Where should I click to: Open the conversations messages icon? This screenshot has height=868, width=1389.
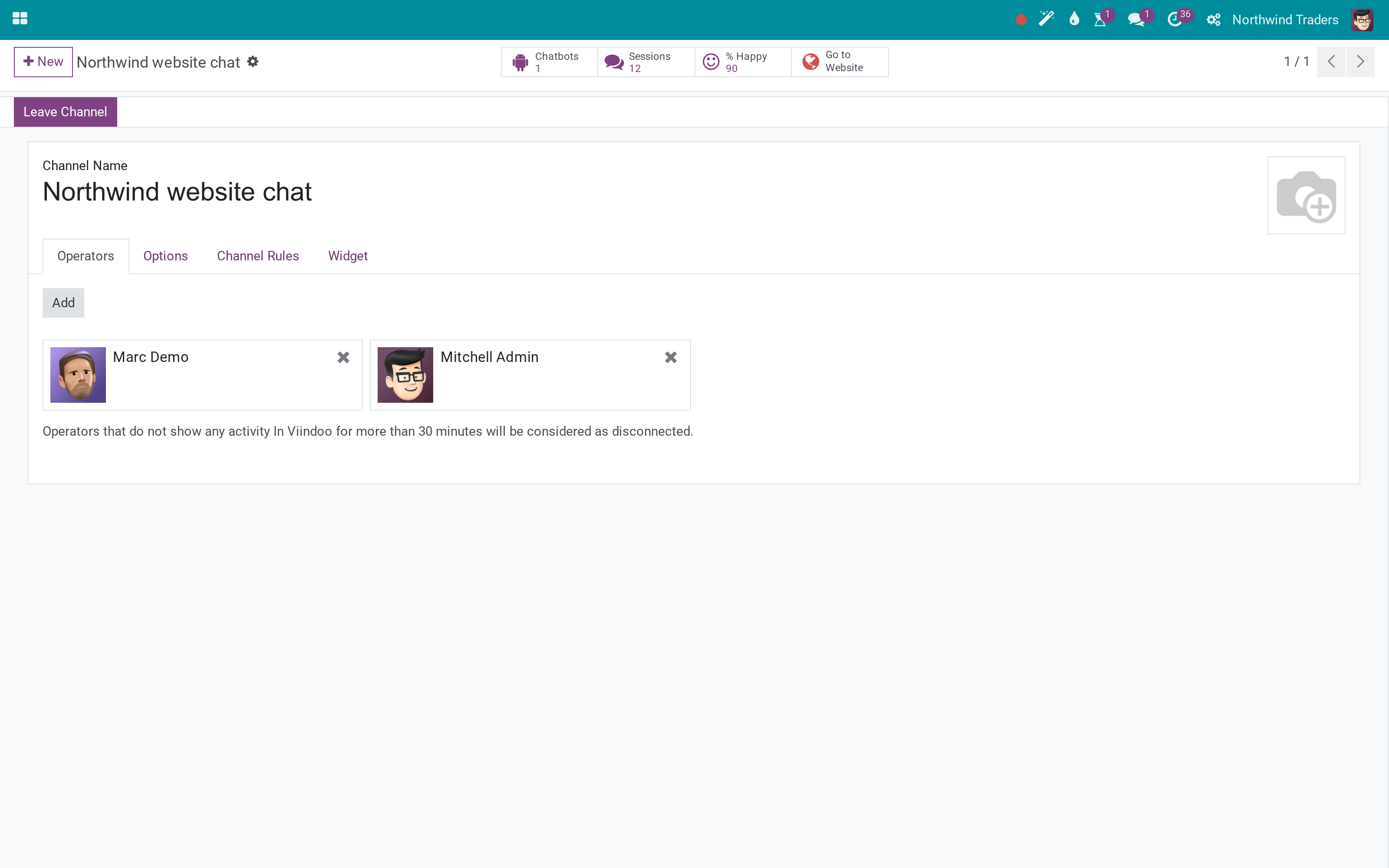1136,20
